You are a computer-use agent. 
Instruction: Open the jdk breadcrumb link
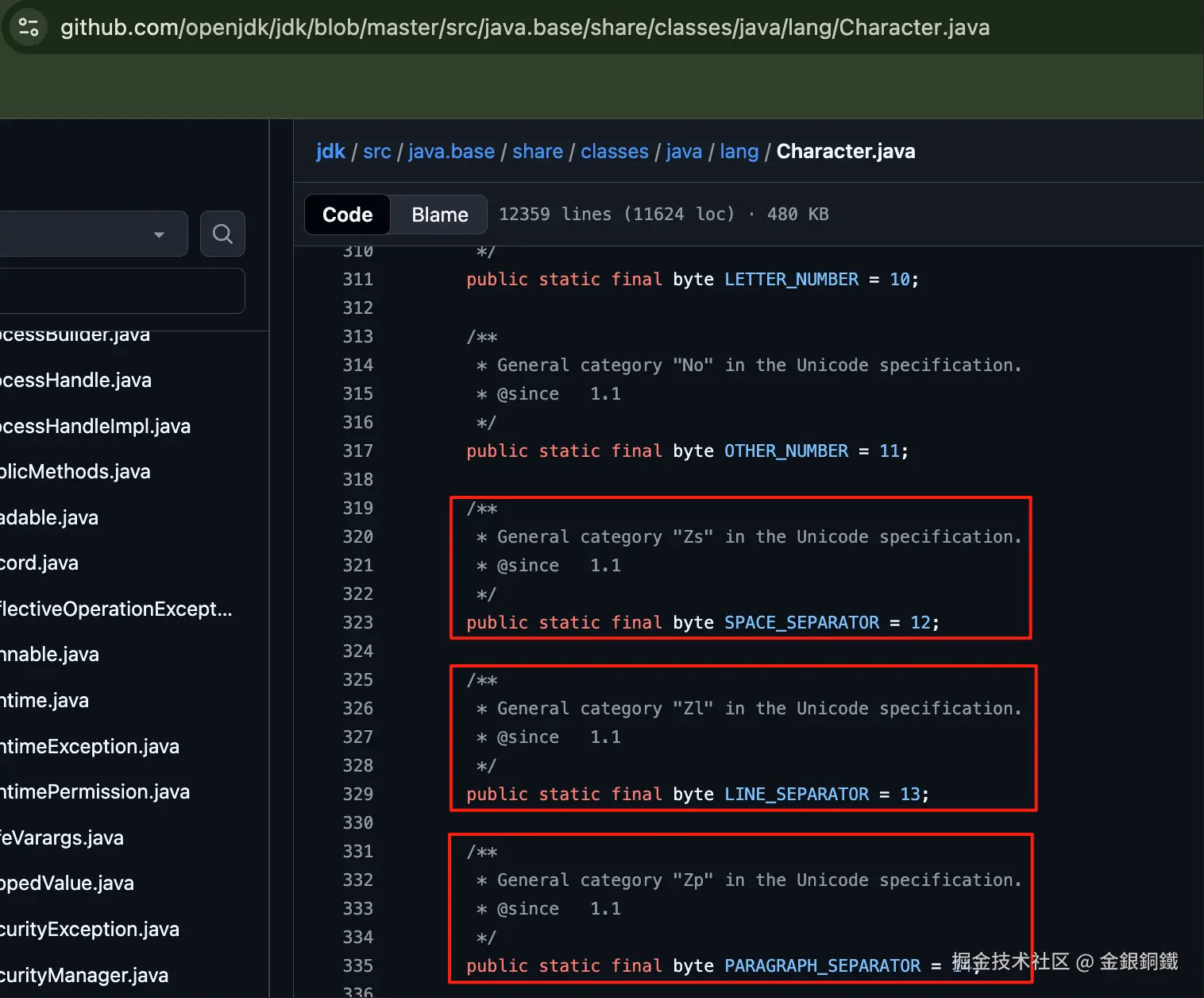tap(330, 151)
